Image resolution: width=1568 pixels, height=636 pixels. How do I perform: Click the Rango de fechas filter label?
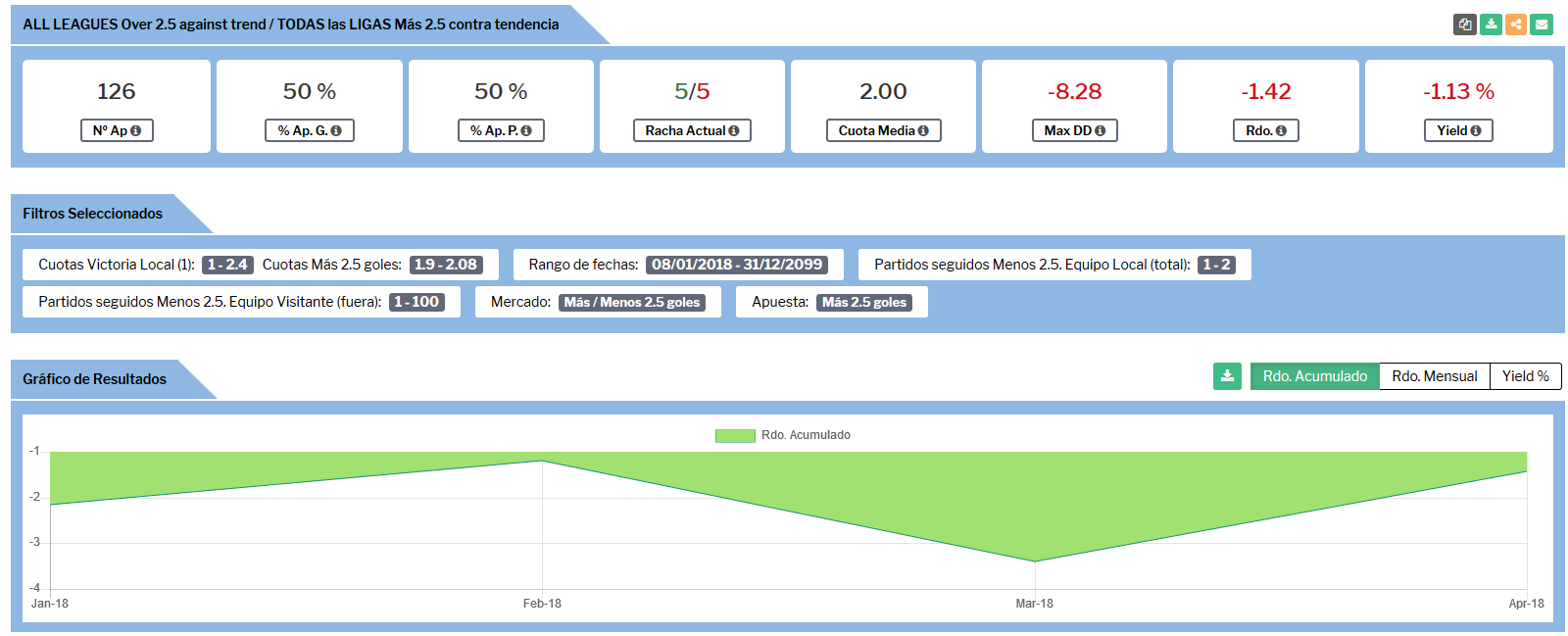(x=583, y=265)
